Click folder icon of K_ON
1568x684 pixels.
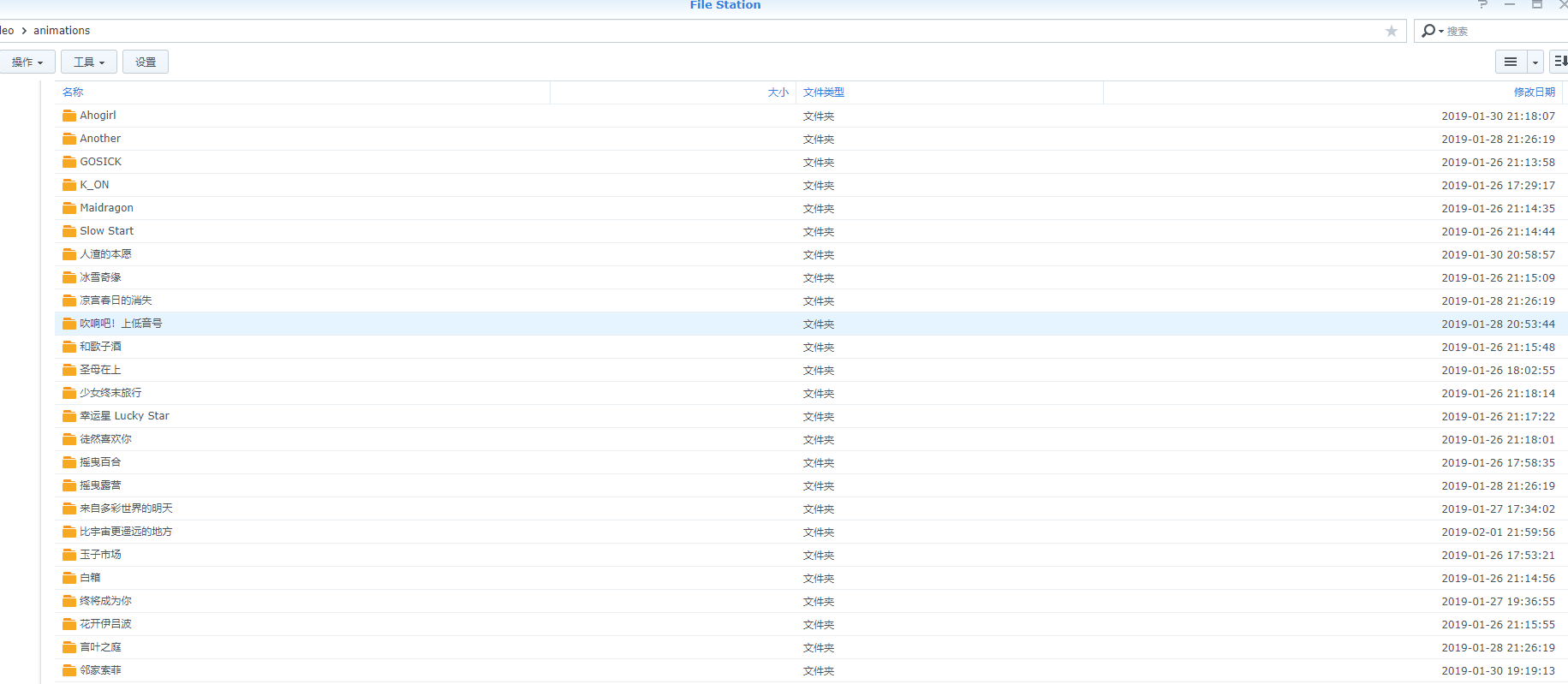(x=69, y=185)
